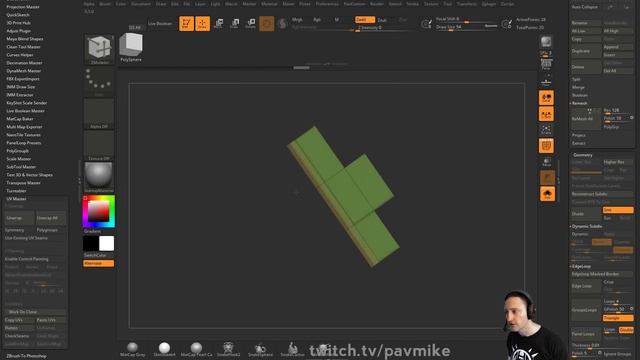The width and height of the screenshot is (640, 360).
Task: Open the Transpose Master plugin
Action: pos(24,183)
